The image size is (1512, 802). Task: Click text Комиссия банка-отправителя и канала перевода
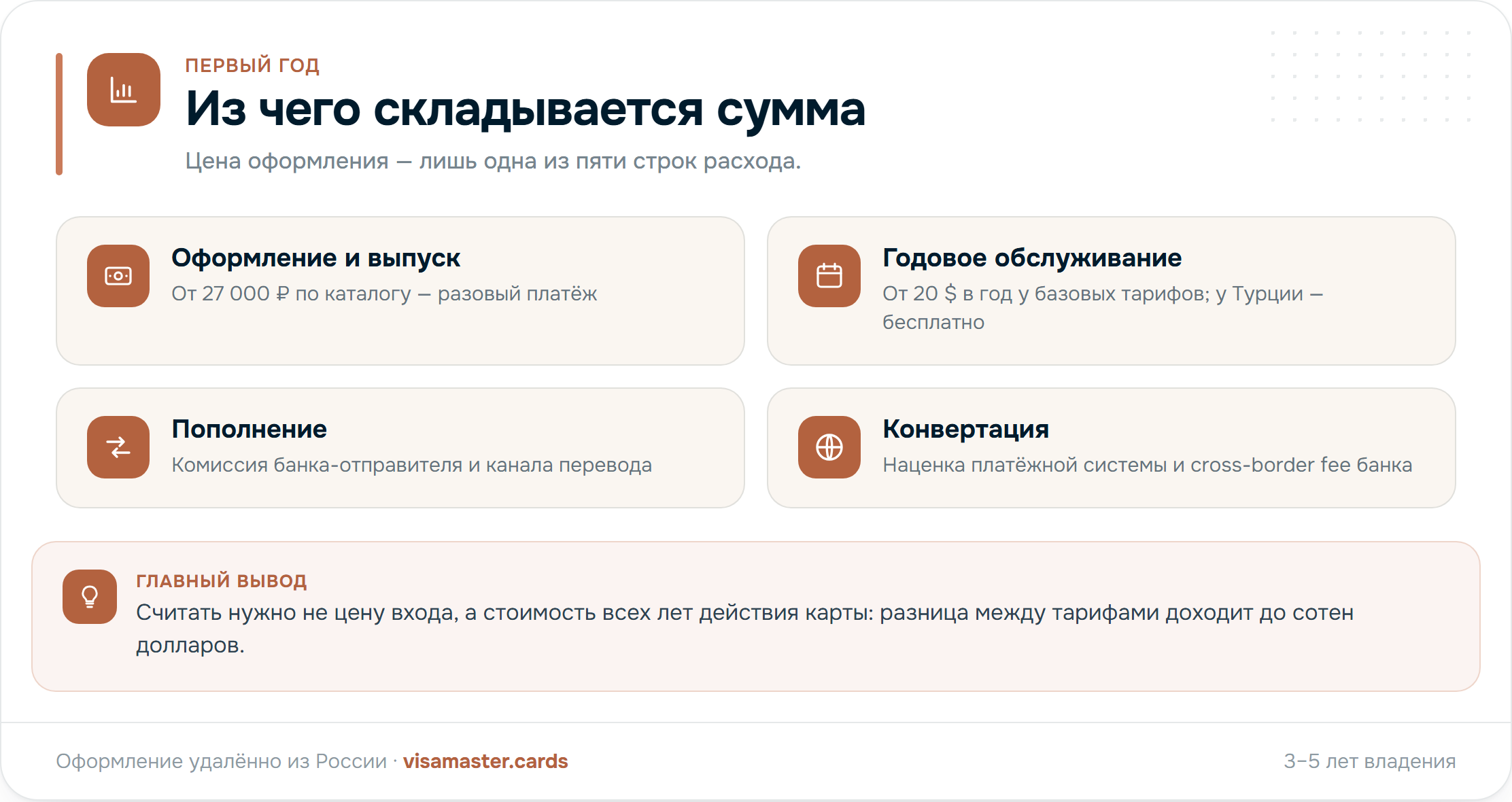tap(411, 465)
